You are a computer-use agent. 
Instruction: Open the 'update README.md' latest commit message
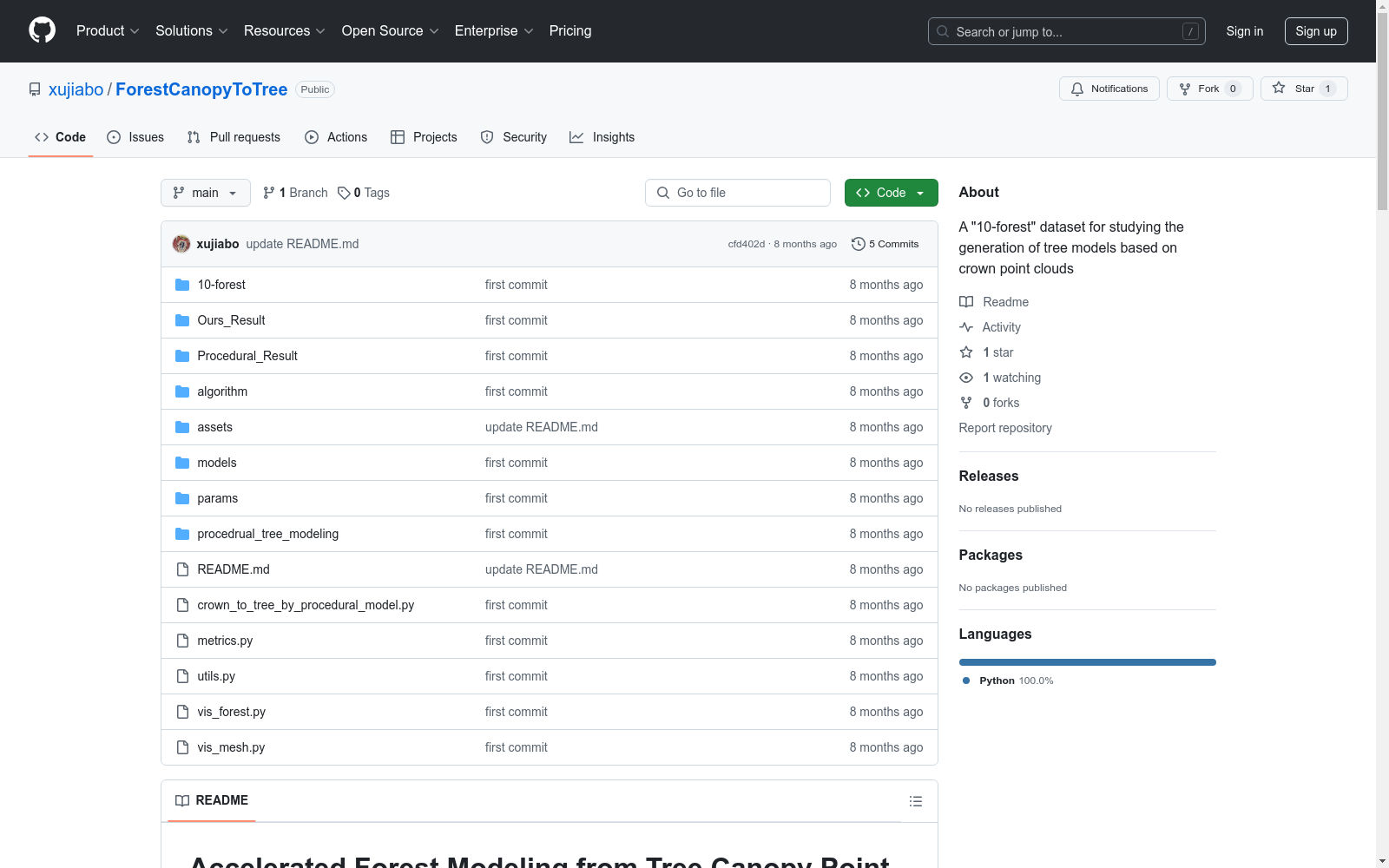coord(302,244)
